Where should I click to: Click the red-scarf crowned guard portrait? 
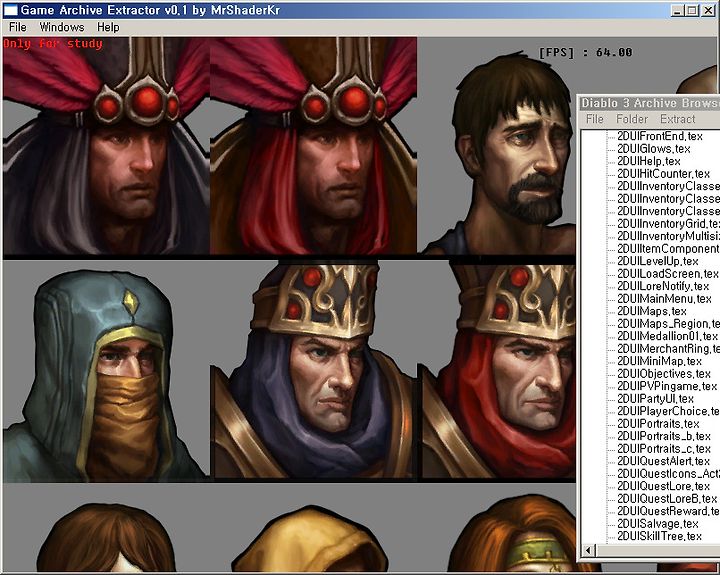click(499, 371)
